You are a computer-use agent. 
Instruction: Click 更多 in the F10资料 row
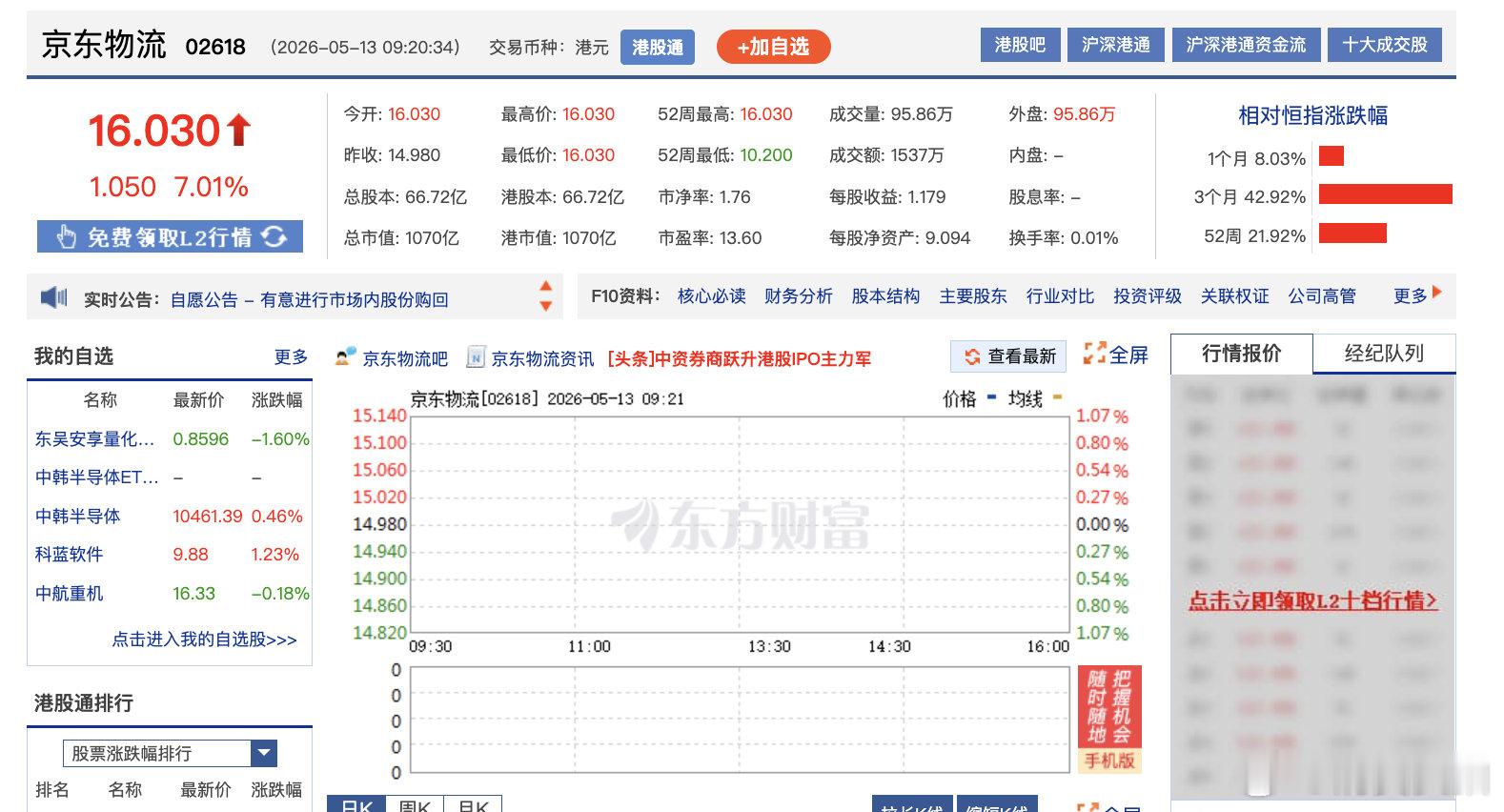click(1411, 296)
